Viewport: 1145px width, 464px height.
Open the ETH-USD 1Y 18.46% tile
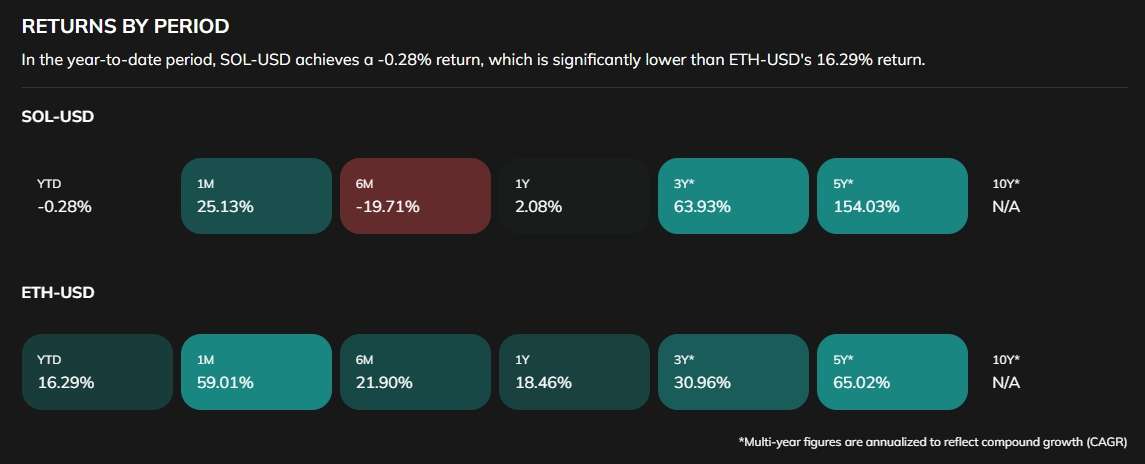[x=574, y=372]
